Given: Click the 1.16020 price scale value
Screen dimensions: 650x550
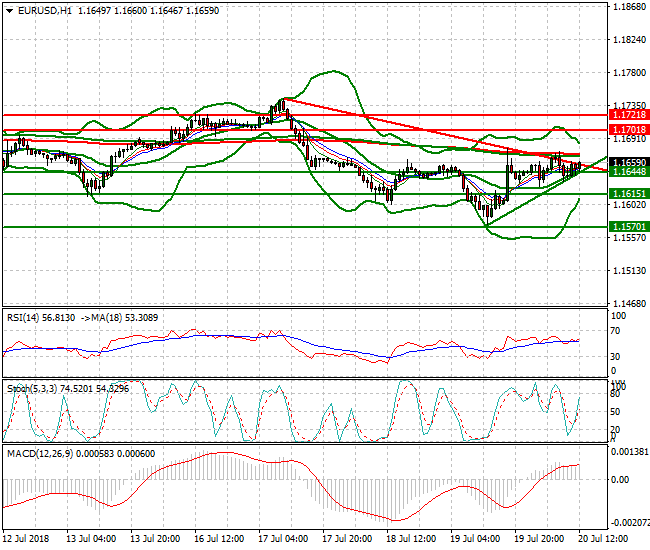Looking at the screenshot, I should pos(630,205).
